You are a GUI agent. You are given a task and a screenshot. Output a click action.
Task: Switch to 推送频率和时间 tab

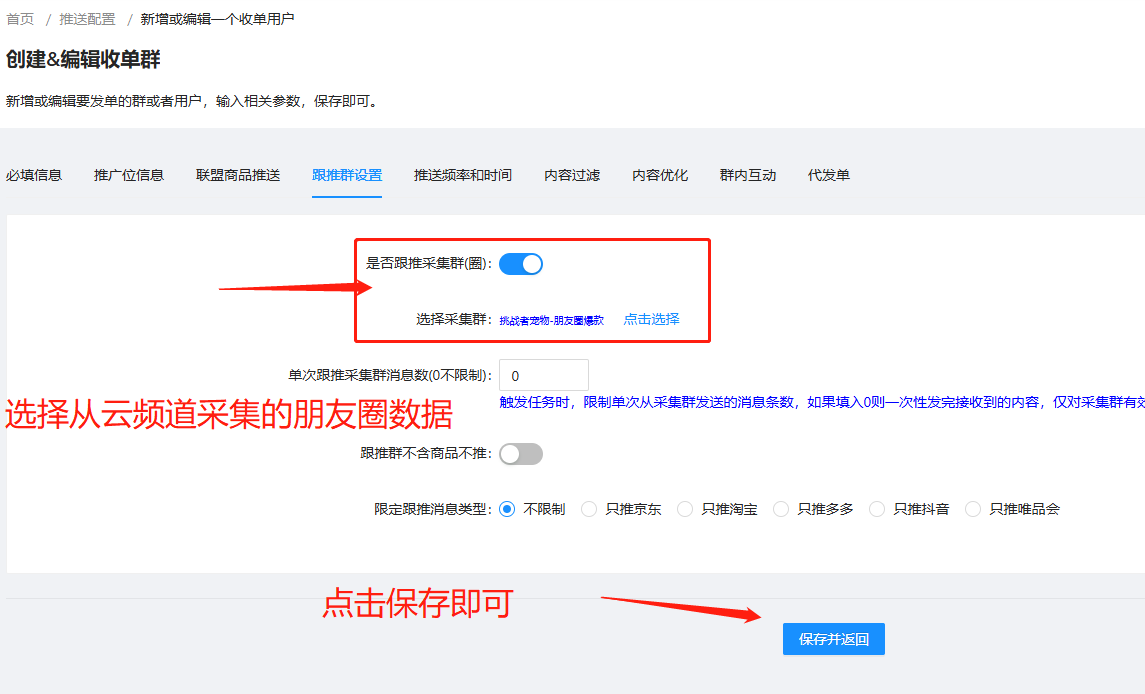point(463,175)
